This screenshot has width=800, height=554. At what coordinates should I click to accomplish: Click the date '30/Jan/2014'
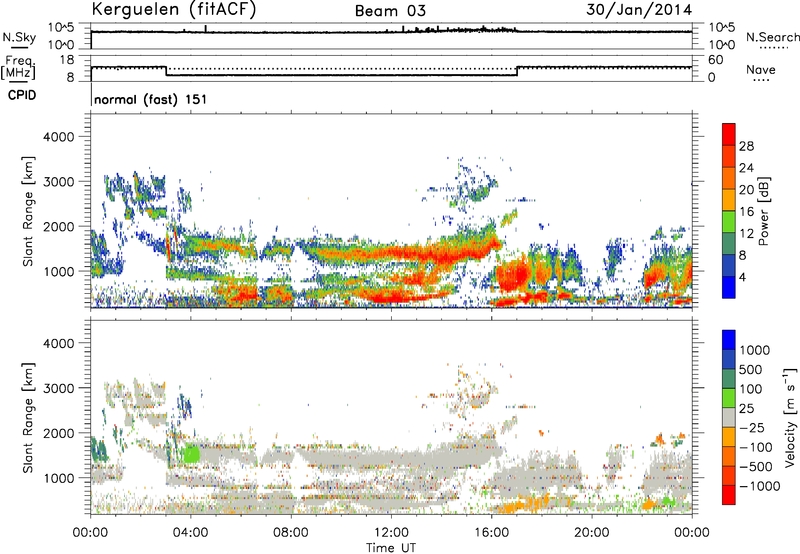639,10
